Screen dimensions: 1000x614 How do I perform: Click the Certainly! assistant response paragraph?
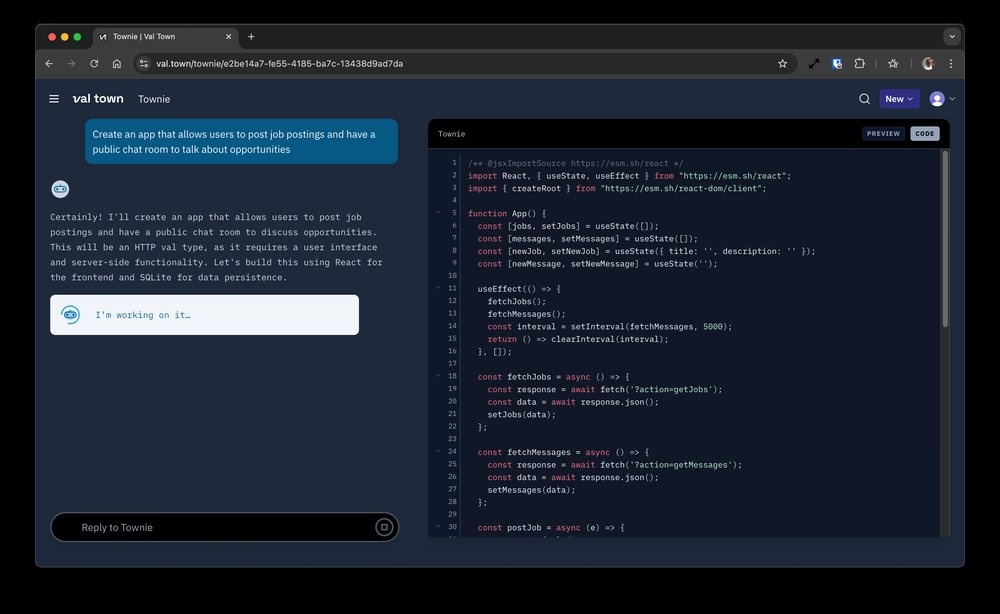[x=216, y=247]
